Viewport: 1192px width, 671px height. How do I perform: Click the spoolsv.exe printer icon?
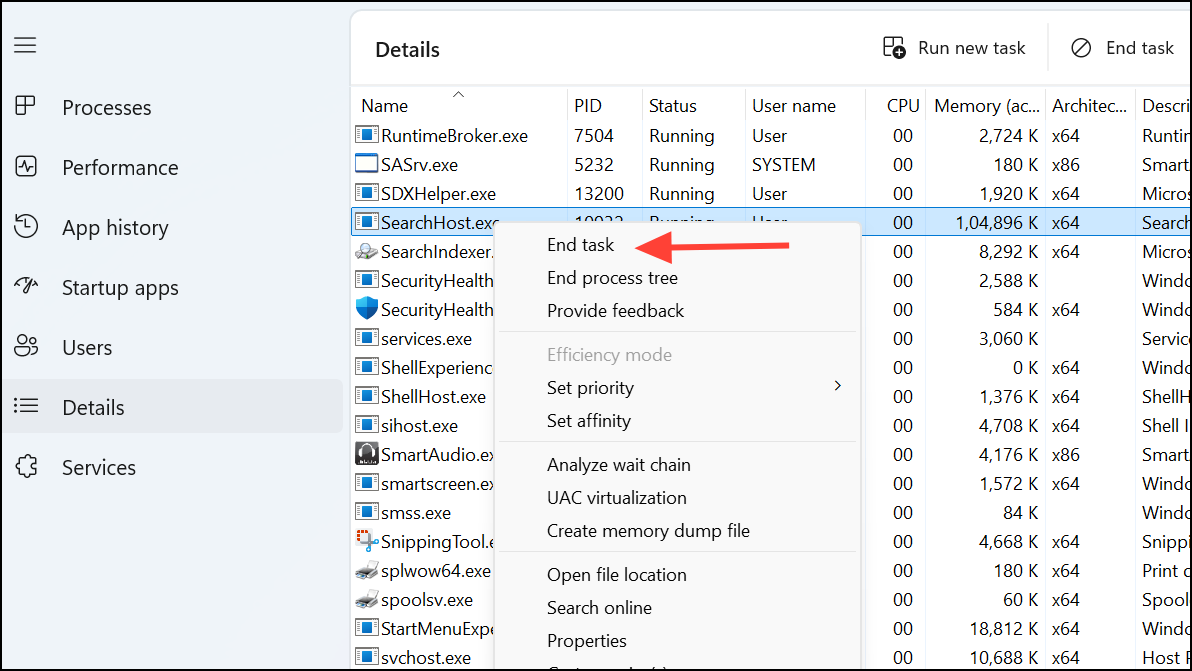365,599
